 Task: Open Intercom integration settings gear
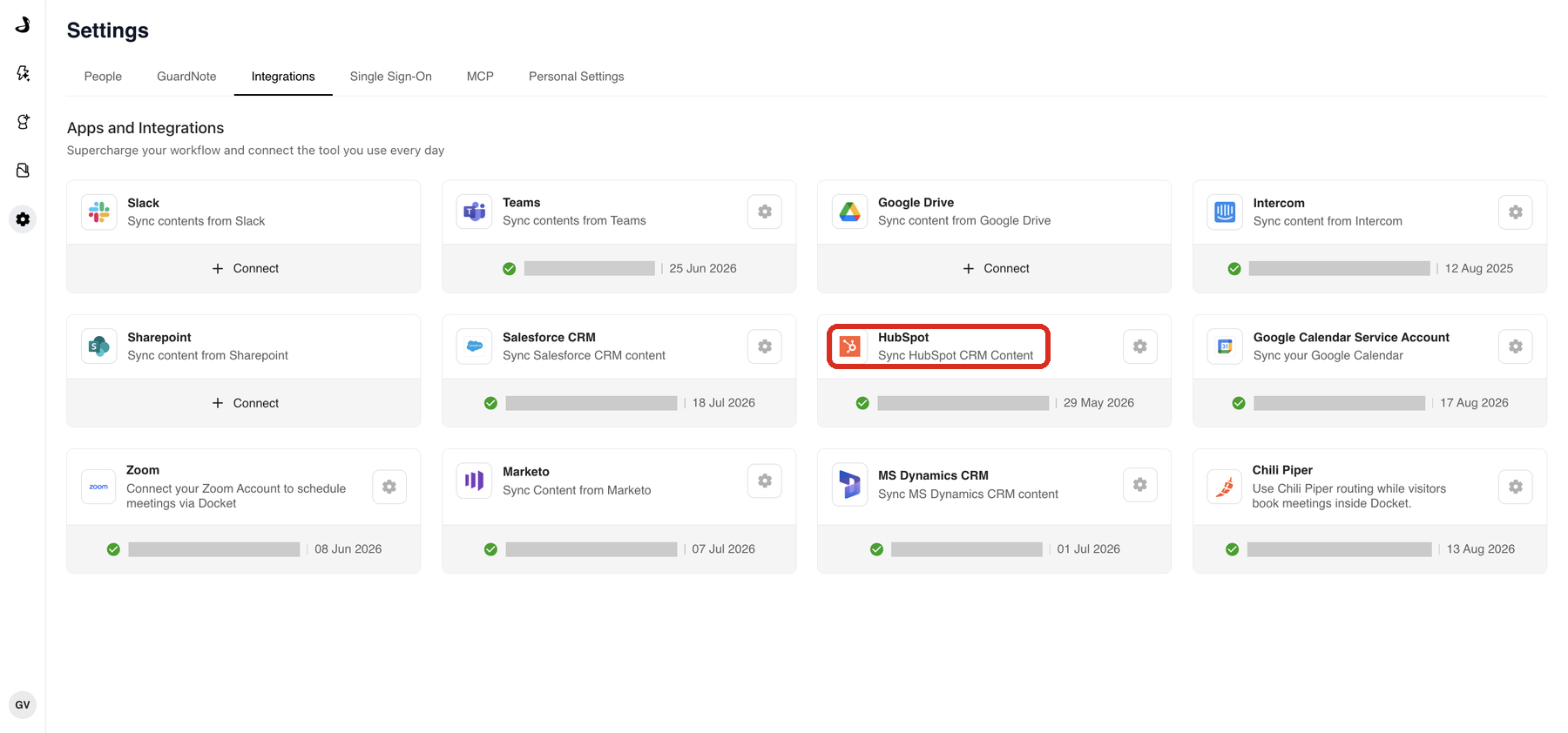pos(1516,212)
